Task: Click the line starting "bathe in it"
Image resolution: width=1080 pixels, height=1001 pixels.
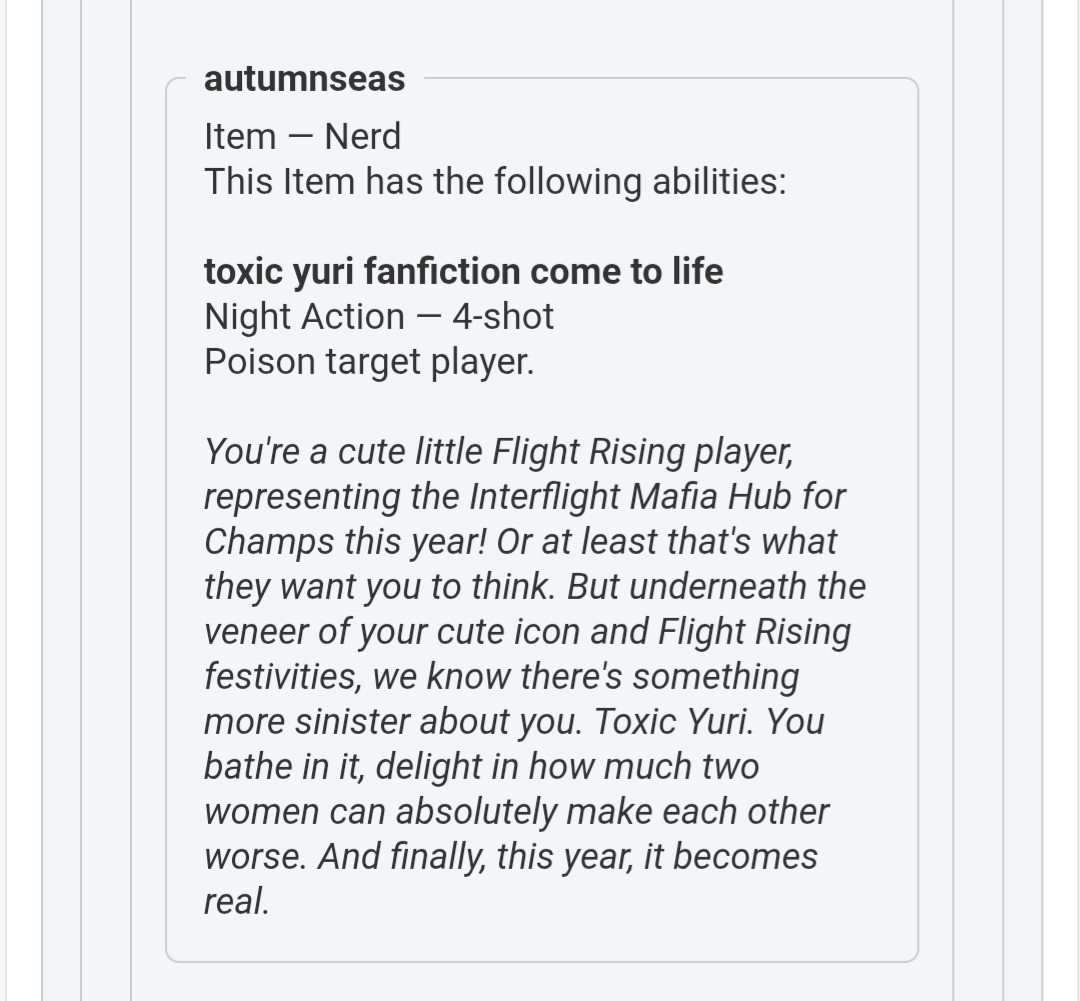Action: click(x=481, y=767)
